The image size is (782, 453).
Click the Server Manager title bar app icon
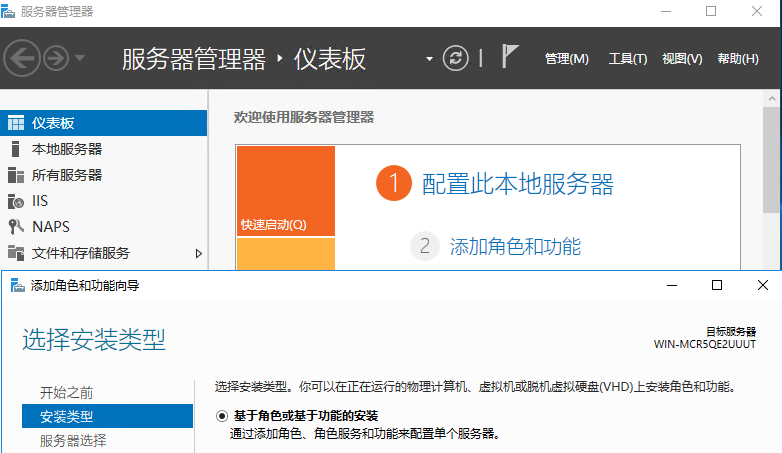point(8,11)
